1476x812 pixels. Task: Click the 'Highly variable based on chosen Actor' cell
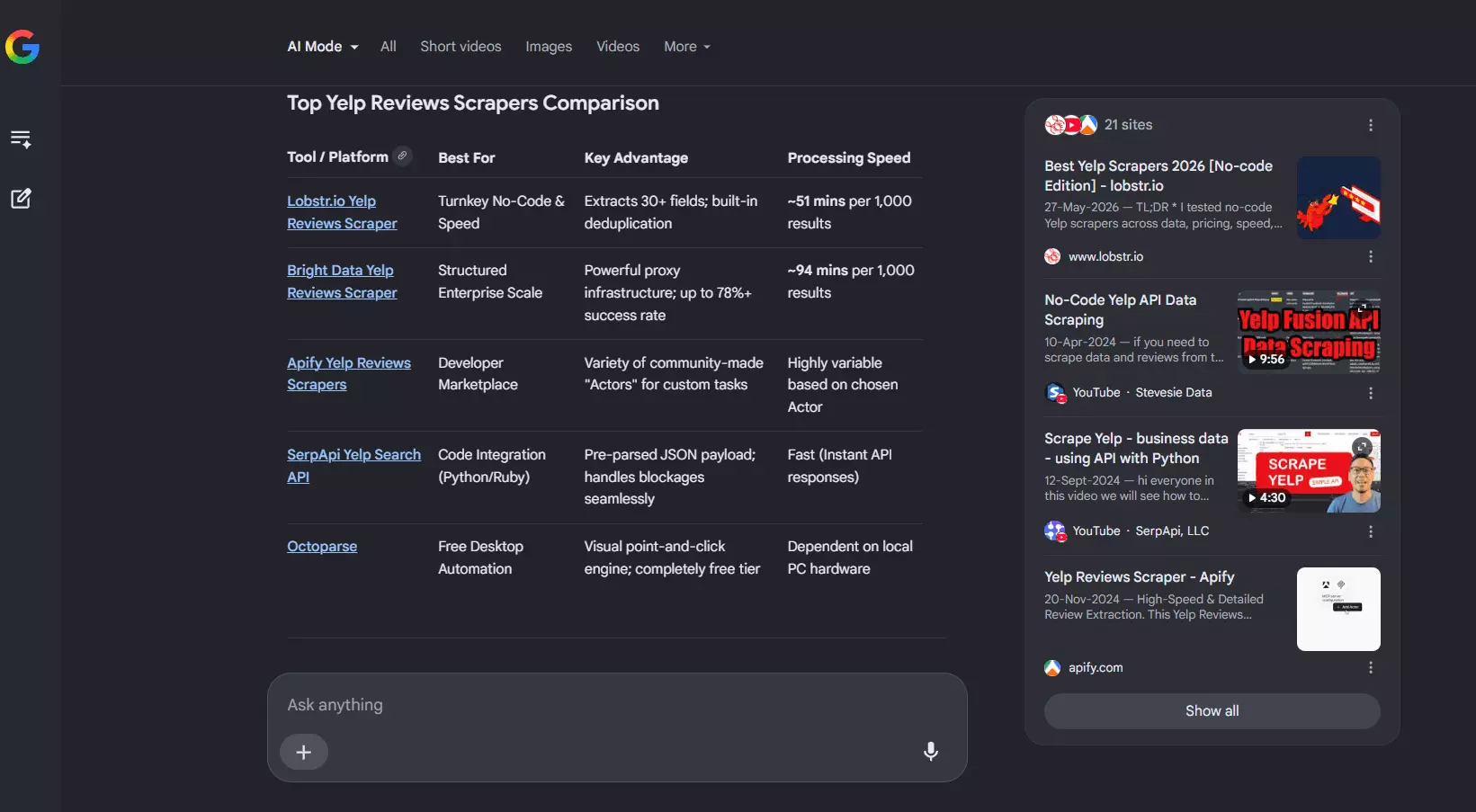tap(843, 385)
